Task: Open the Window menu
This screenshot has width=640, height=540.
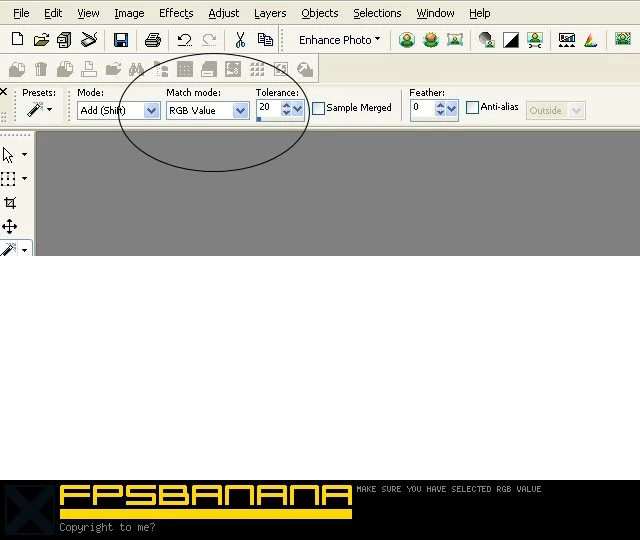Action: pos(435,13)
